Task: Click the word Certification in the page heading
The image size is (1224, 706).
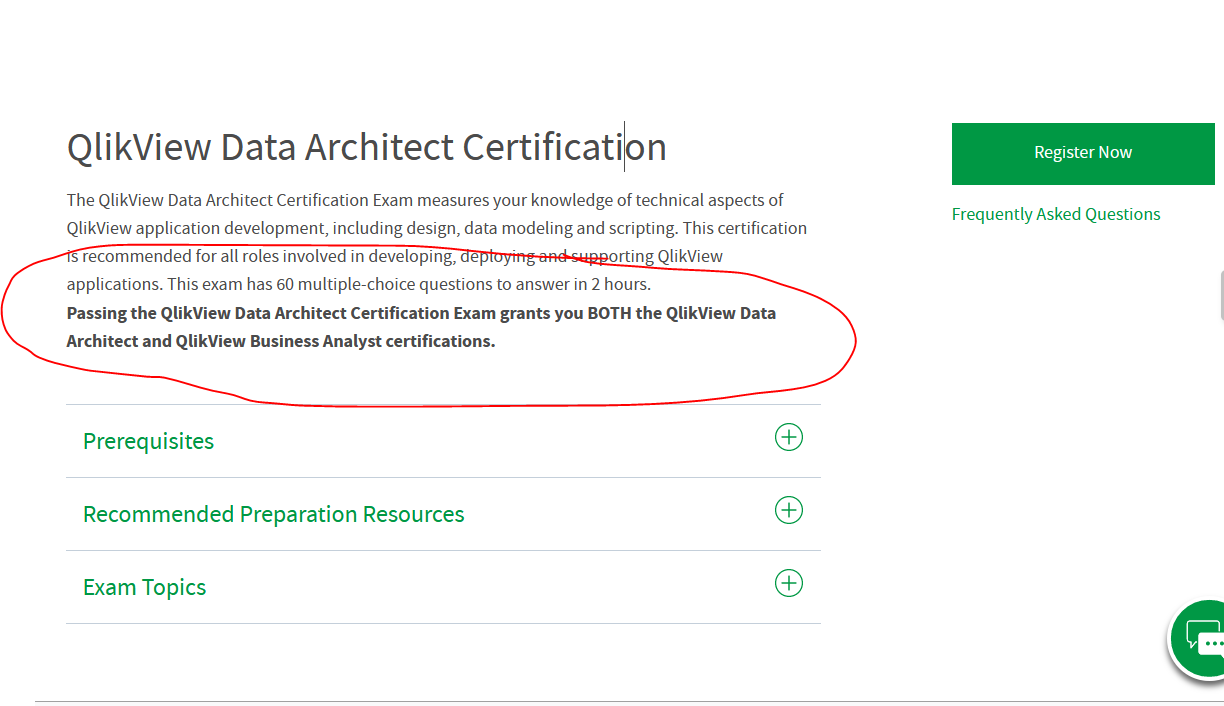Action: tap(564, 147)
